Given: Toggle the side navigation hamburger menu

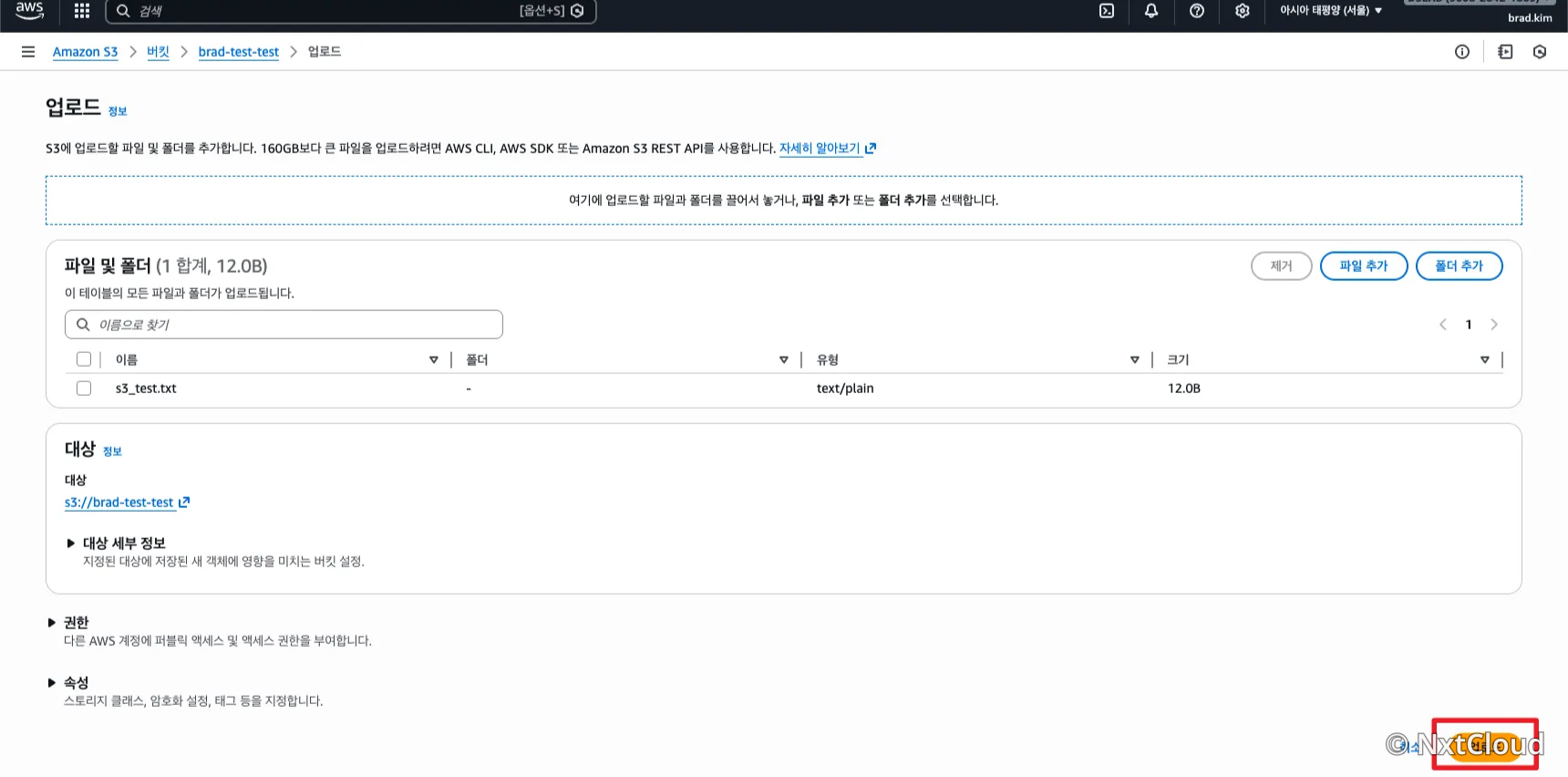Looking at the screenshot, I should pyautogui.click(x=28, y=52).
